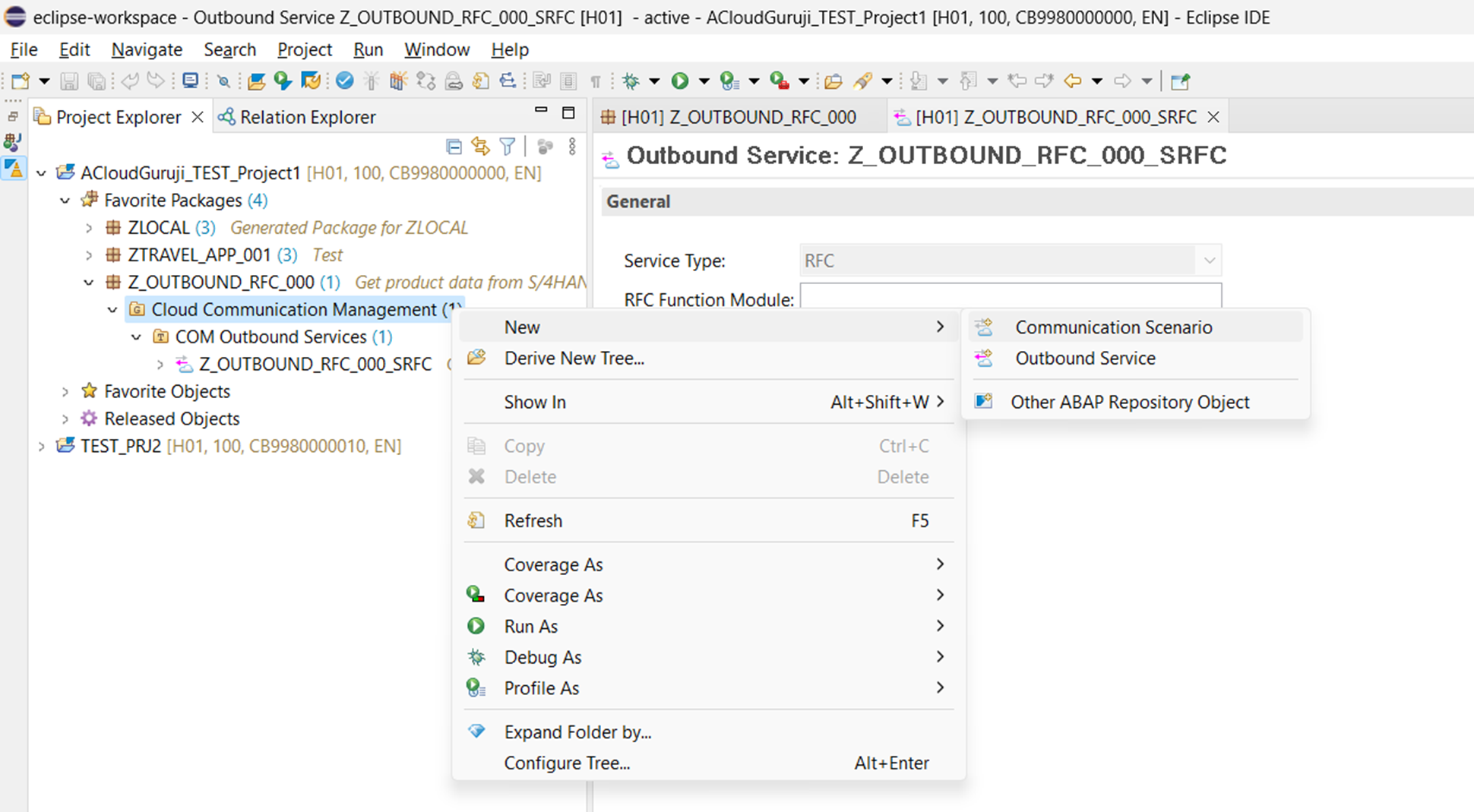Click the green Run button in toolbar
This screenshot has height=812, width=1474.
pos(680,81)
